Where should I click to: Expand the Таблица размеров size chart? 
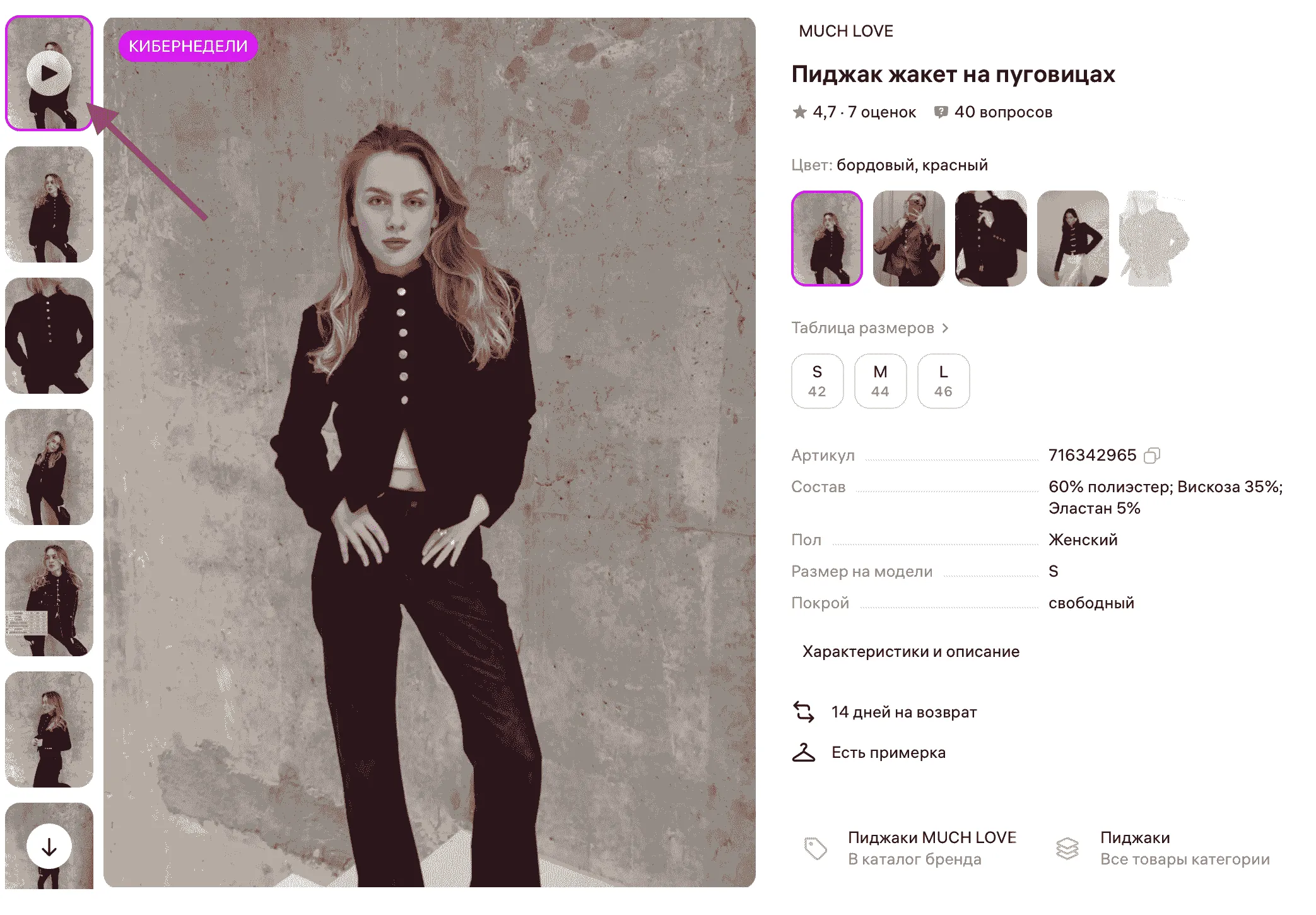pyautogui.click(x=869, y=328)
